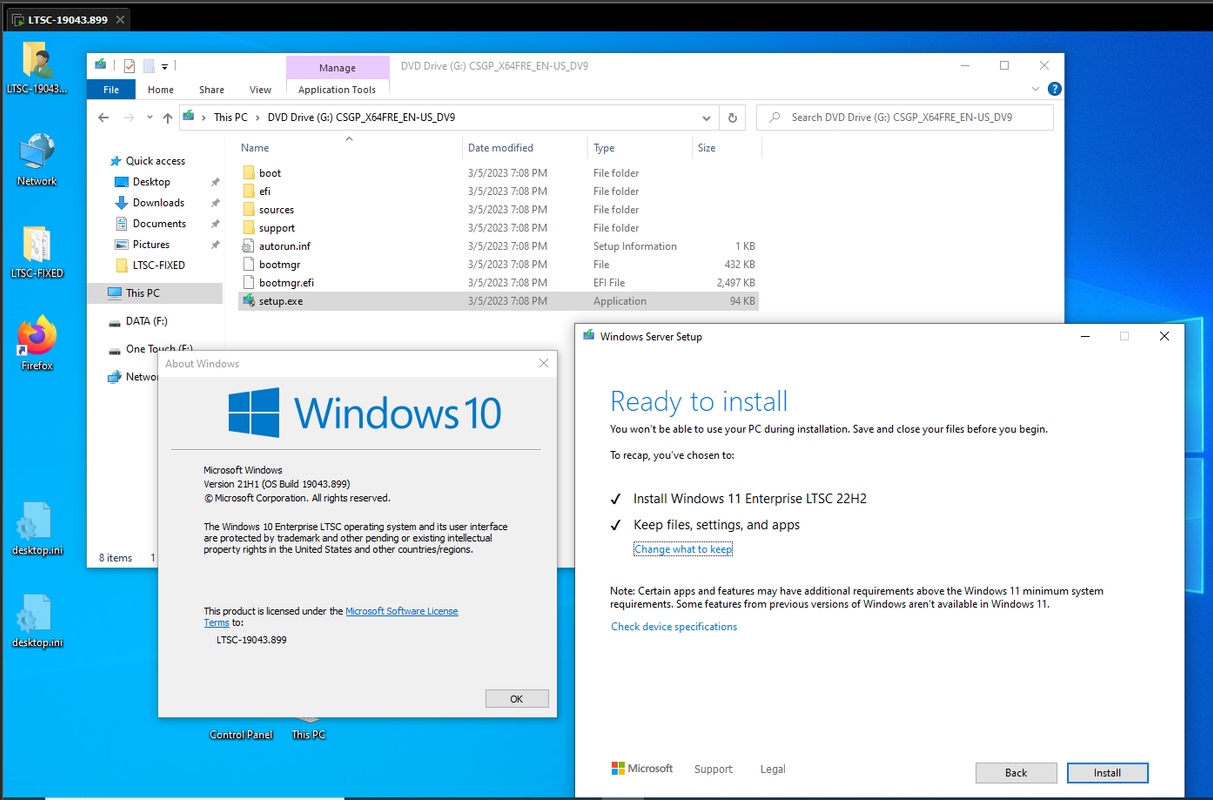Close the About Windows dialog
Screen dimensions: 1213x800
(544, 363)
